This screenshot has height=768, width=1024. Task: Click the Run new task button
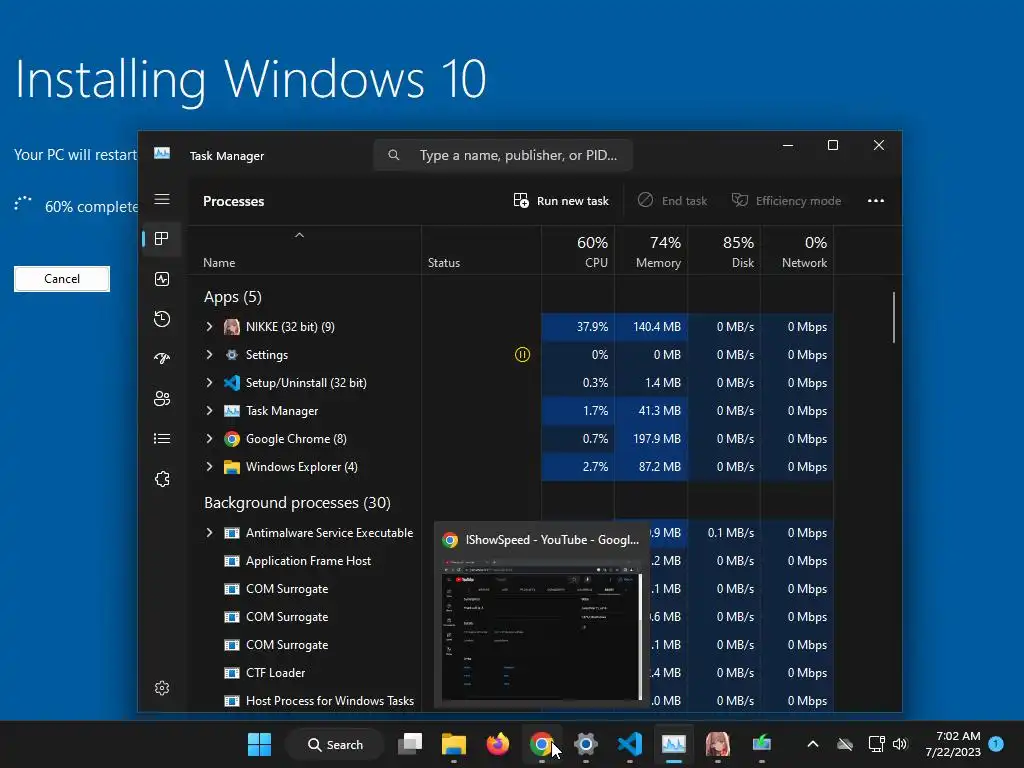(x=561, y=201)
